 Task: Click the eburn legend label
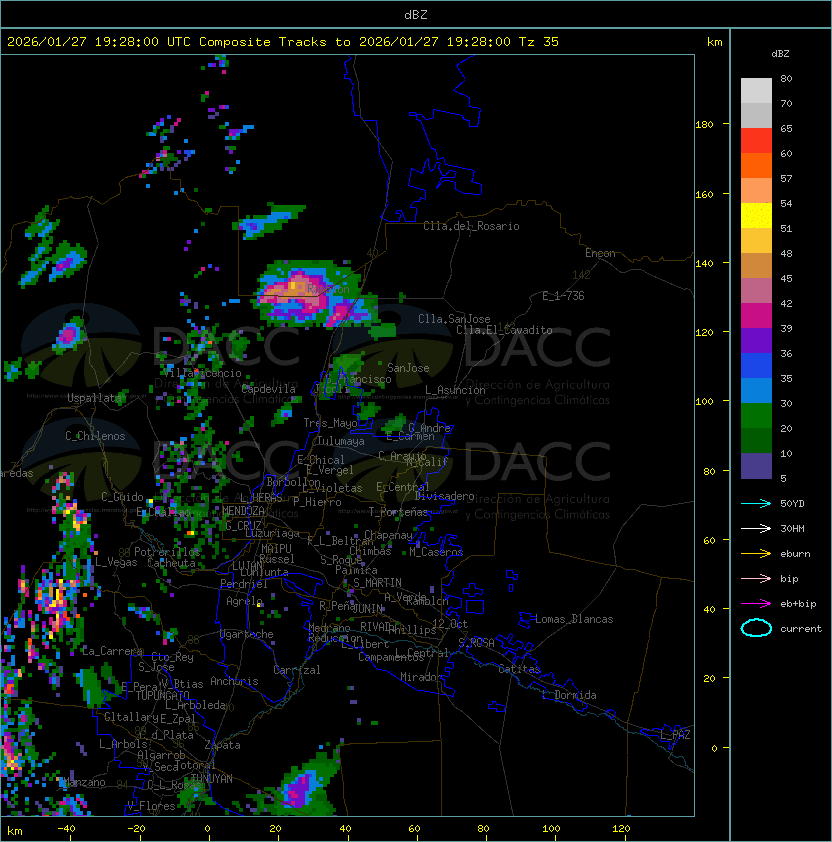click(x=795, y=554)
